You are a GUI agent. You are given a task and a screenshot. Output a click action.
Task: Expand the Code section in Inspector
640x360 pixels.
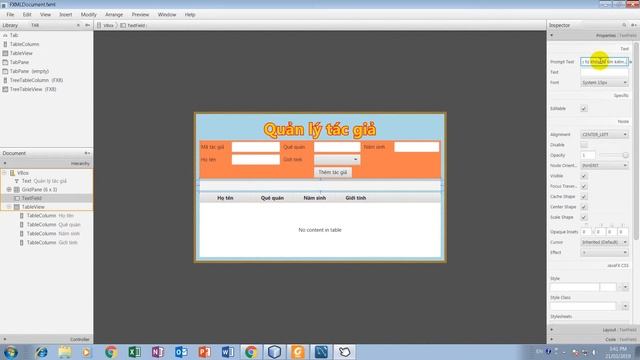(x=552, y=339)
